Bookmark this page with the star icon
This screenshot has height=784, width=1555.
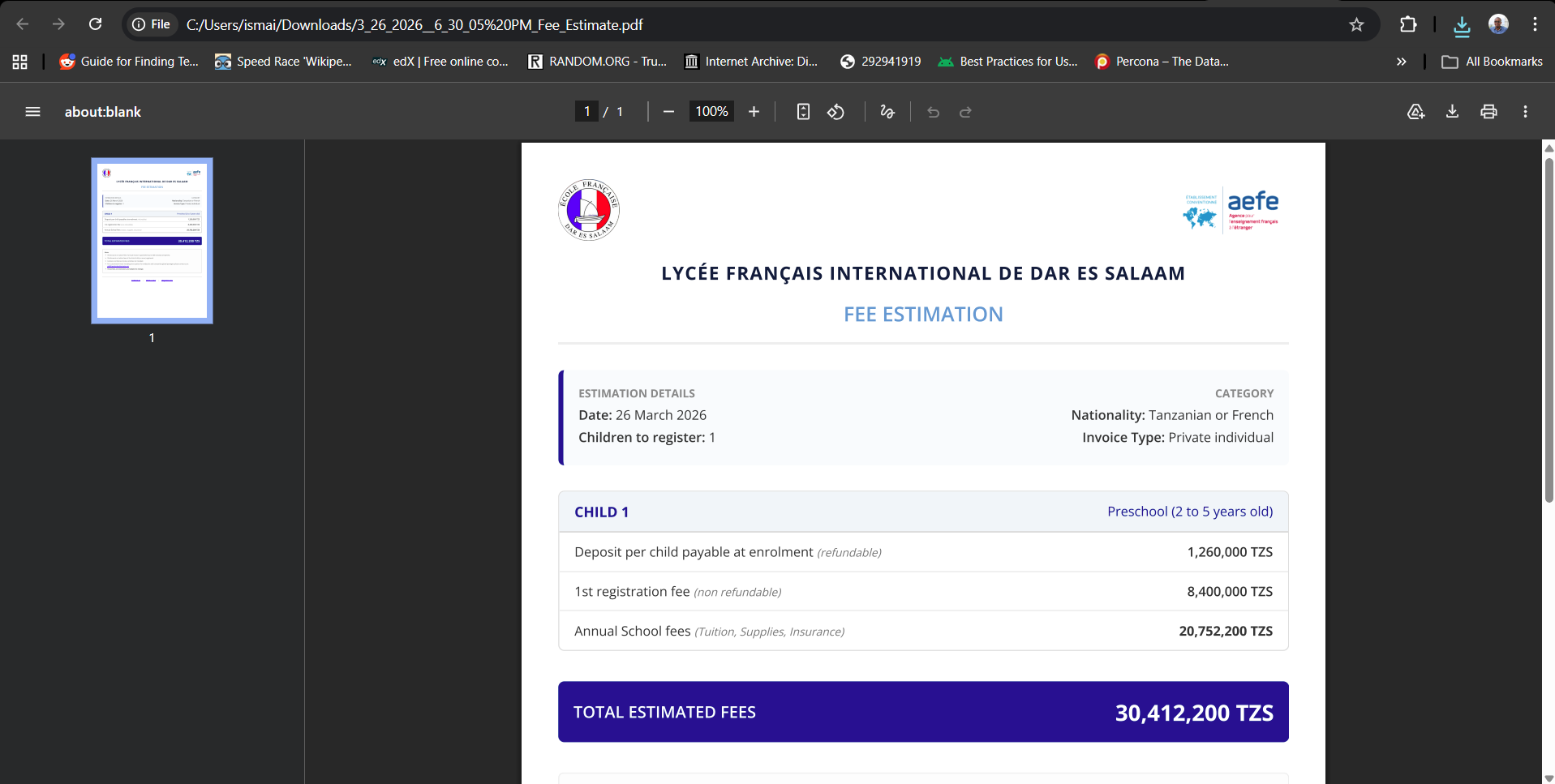1356,24
